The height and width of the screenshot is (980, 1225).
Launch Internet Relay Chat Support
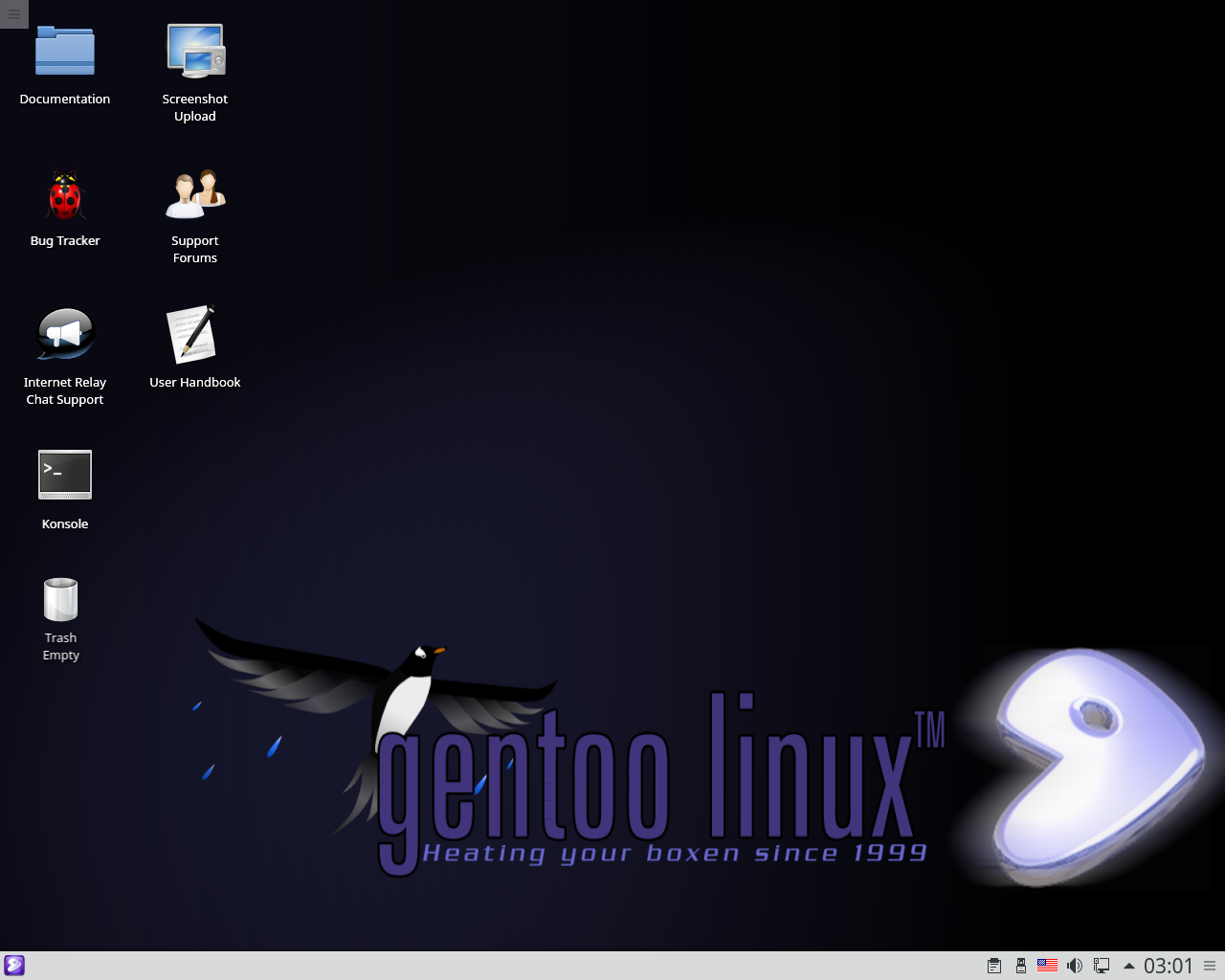coord(64,334)
